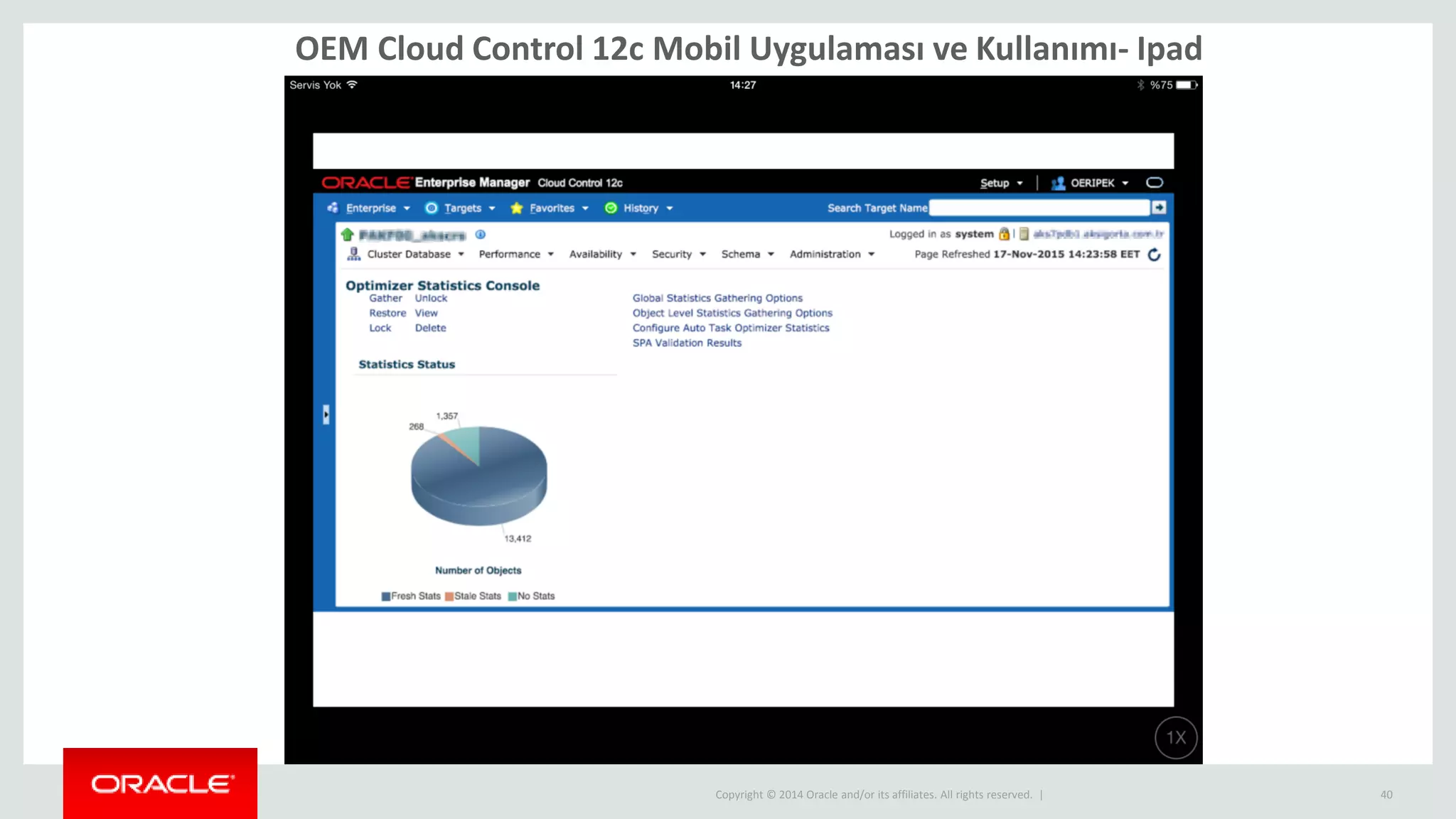The image size is (1456, 819).
Task: Open the Favorites menu
Action: [x=559, y=208]
